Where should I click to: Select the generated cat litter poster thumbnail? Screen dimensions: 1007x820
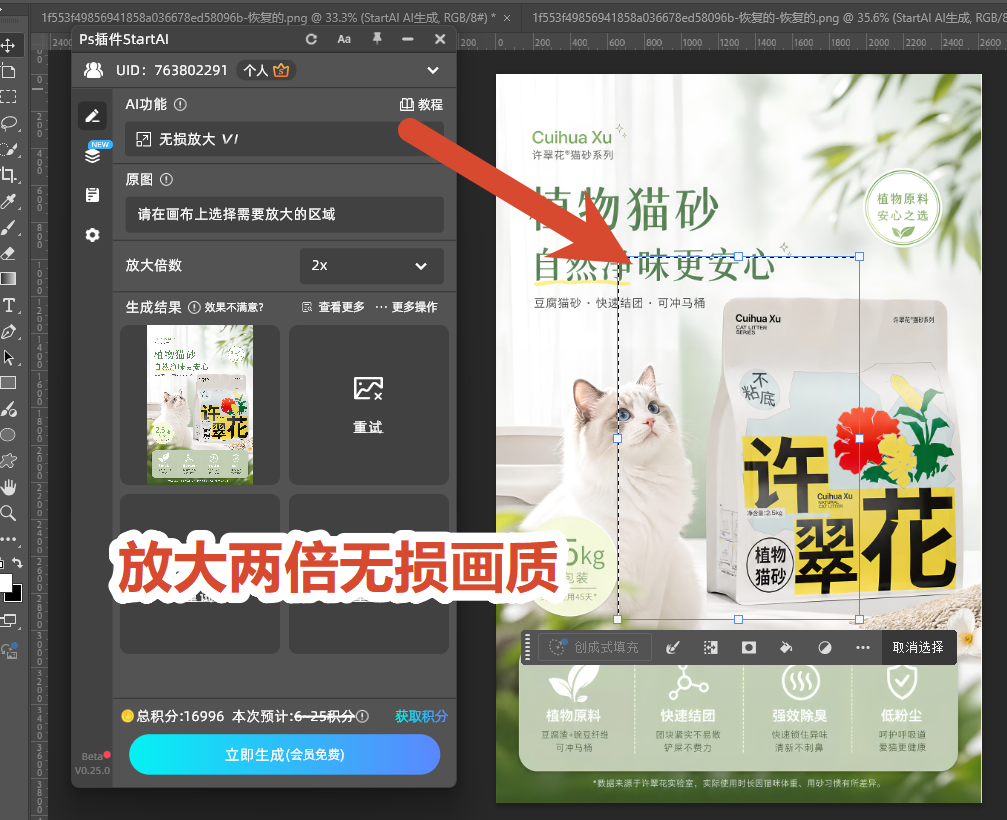click(200, 405)
